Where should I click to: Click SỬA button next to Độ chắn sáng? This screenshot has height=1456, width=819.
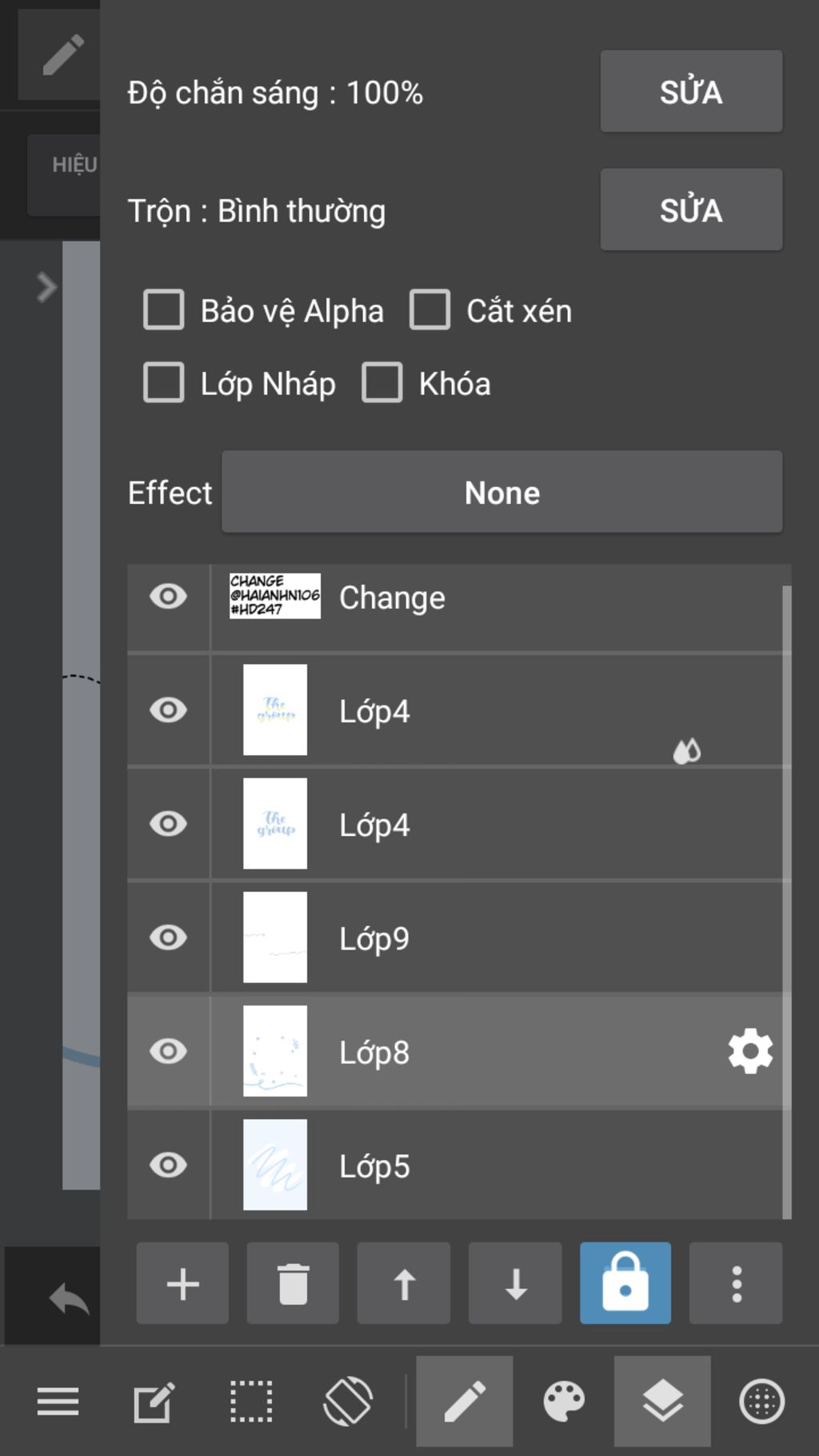point(691,91)
